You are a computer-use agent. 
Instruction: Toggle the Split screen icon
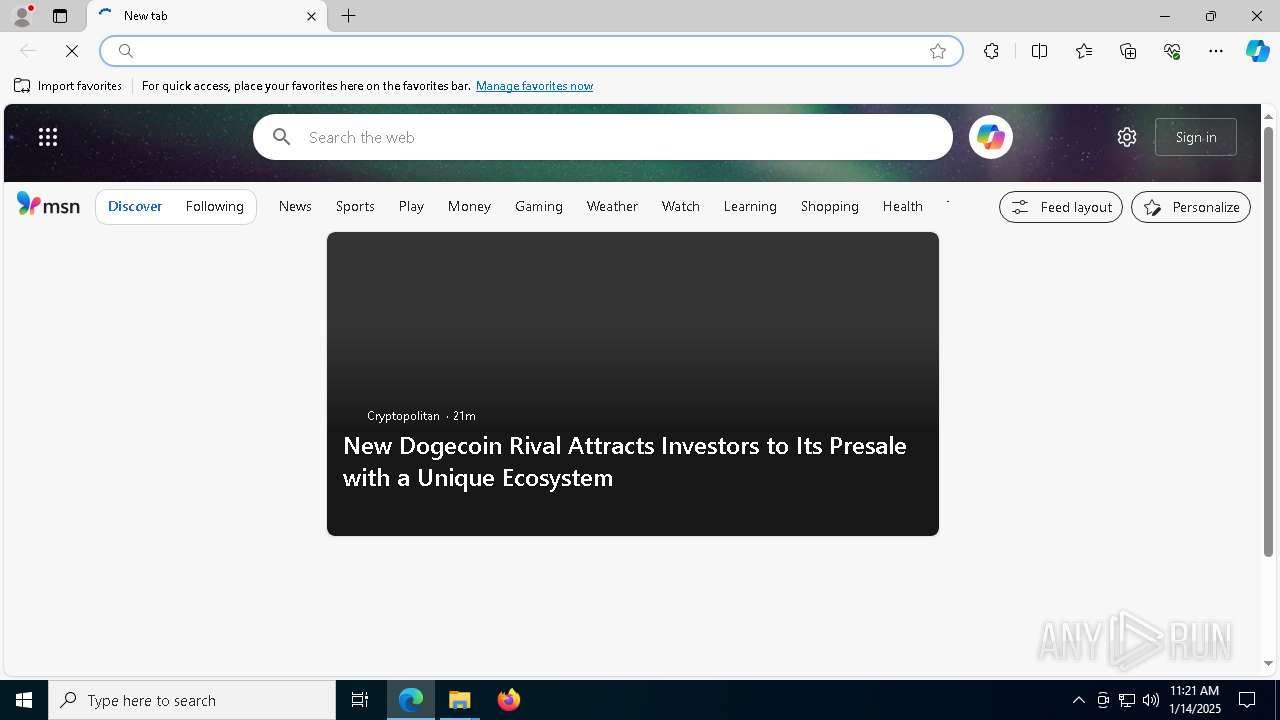[1039, 51]
